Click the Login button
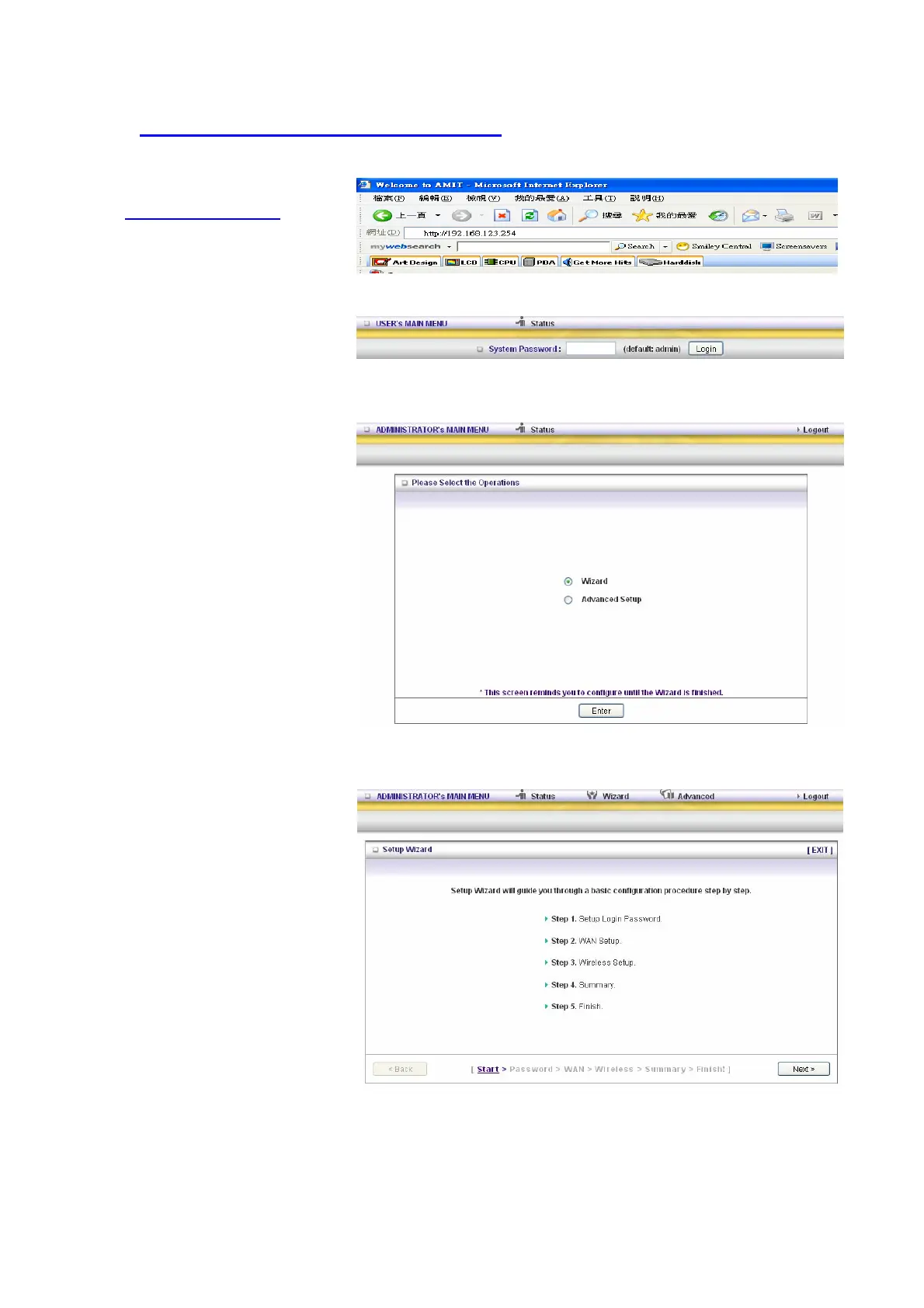Screen dimensions: 924x1308 click(x=706, y=349)
